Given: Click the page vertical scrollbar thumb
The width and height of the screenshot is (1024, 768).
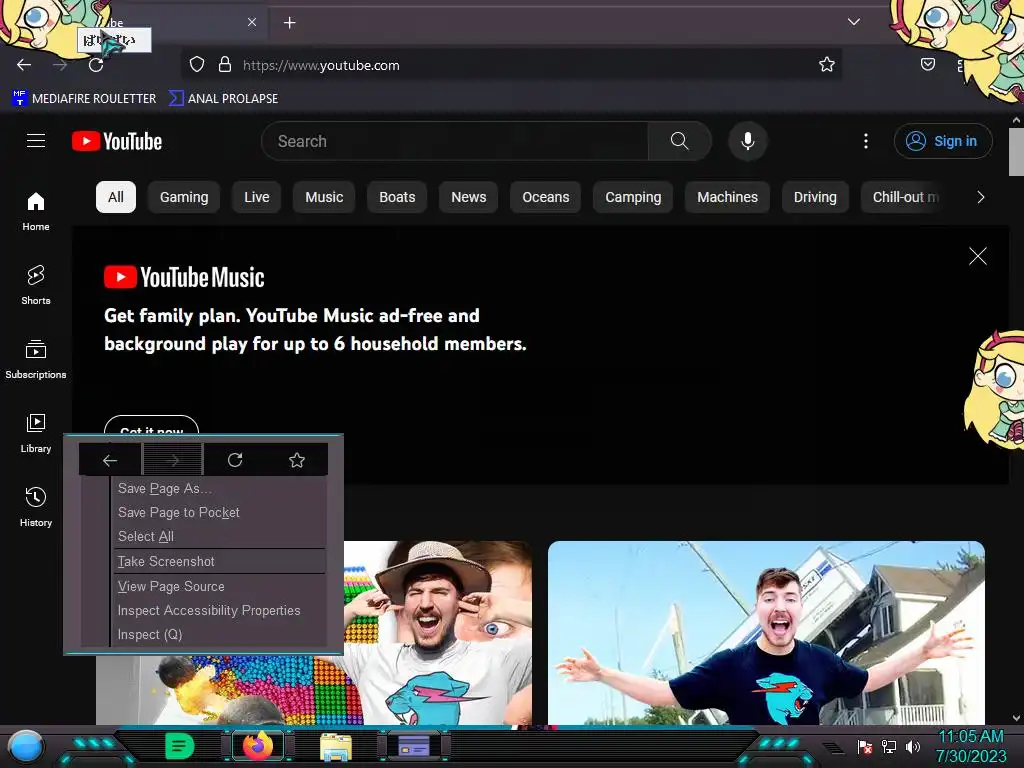Looking at the screenshot, I should click(1016, 152).
